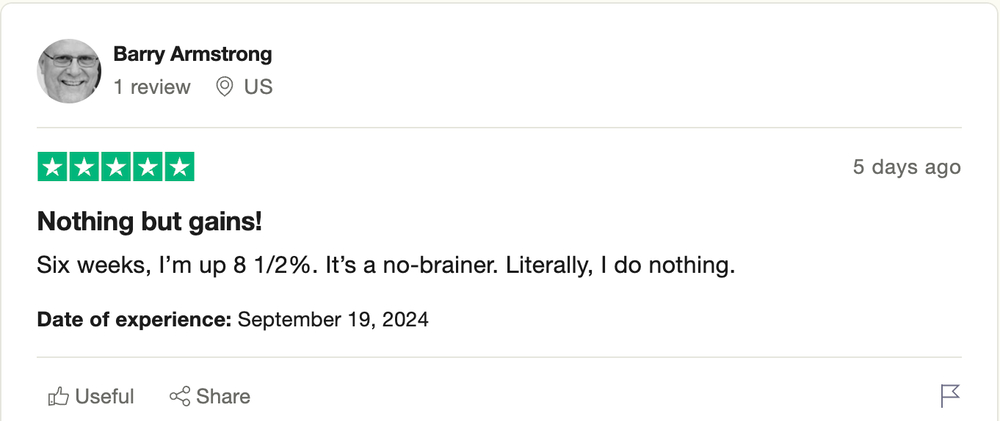Click the first green rating star
Screen dimensions: 1000x421
(x=52, y=167)
